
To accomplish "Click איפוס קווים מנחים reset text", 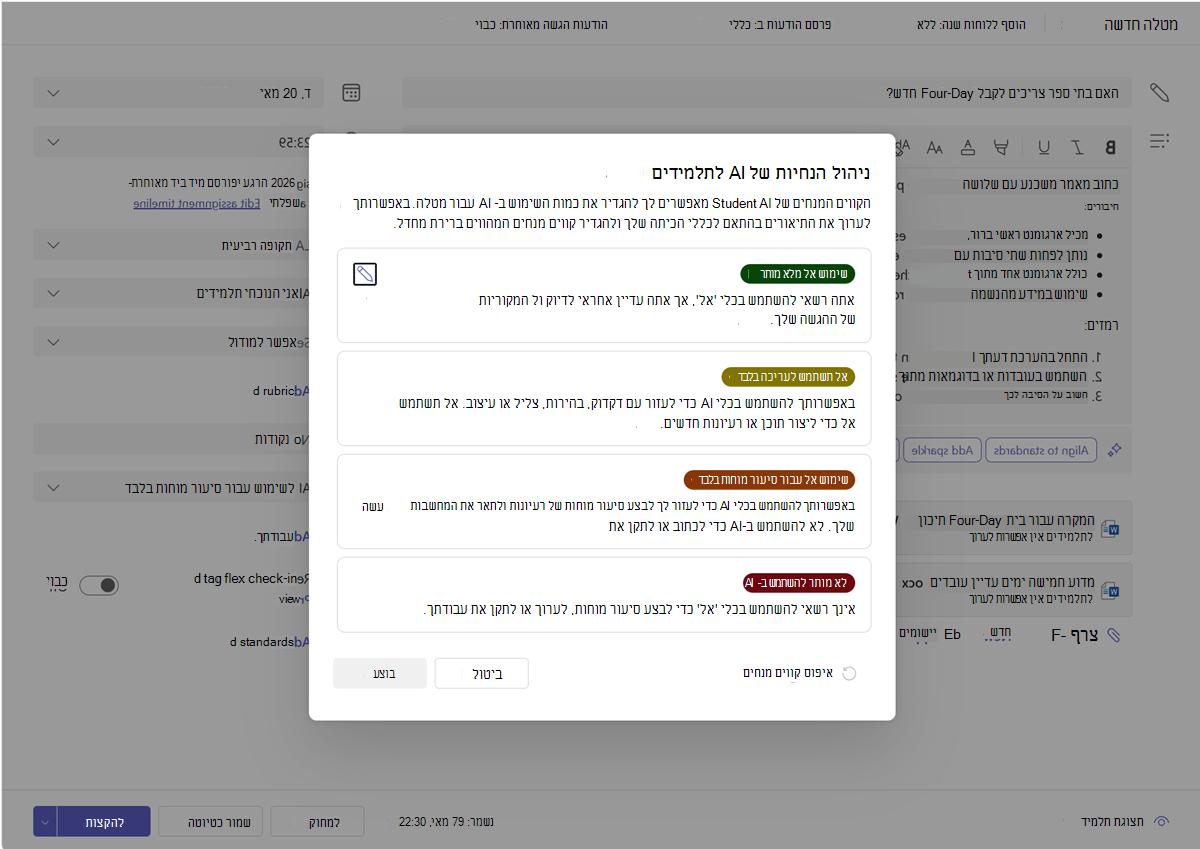I will 788,673.
